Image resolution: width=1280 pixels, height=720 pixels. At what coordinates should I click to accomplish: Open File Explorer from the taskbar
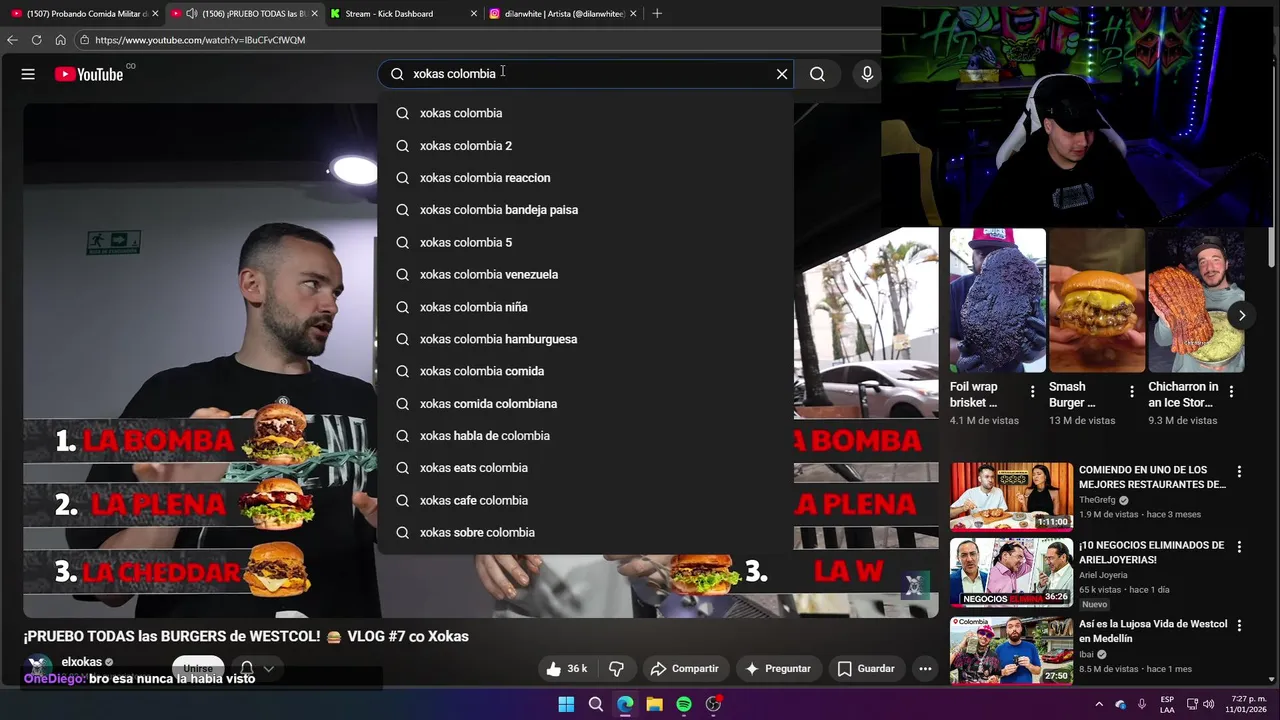[x=654, y=704]
